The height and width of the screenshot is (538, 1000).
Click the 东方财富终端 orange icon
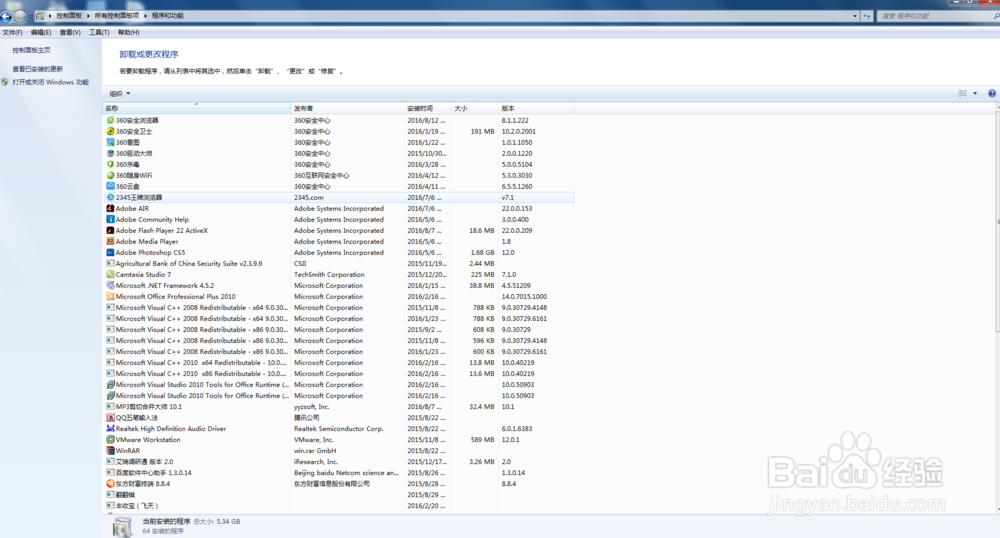pyautogui.click(x=110, y=484)
